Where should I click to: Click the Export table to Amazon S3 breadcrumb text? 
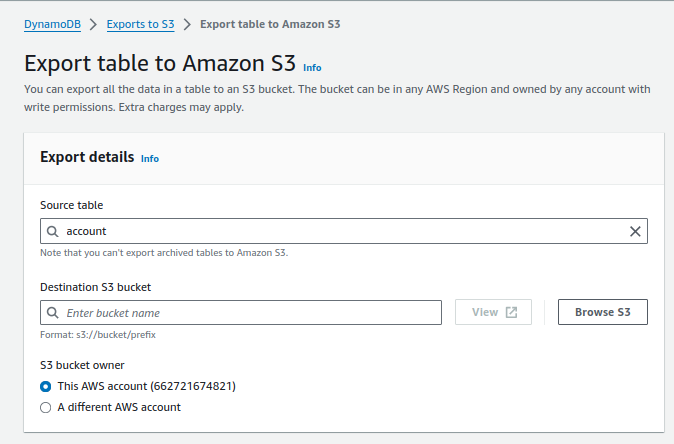(x=270, y=24)
